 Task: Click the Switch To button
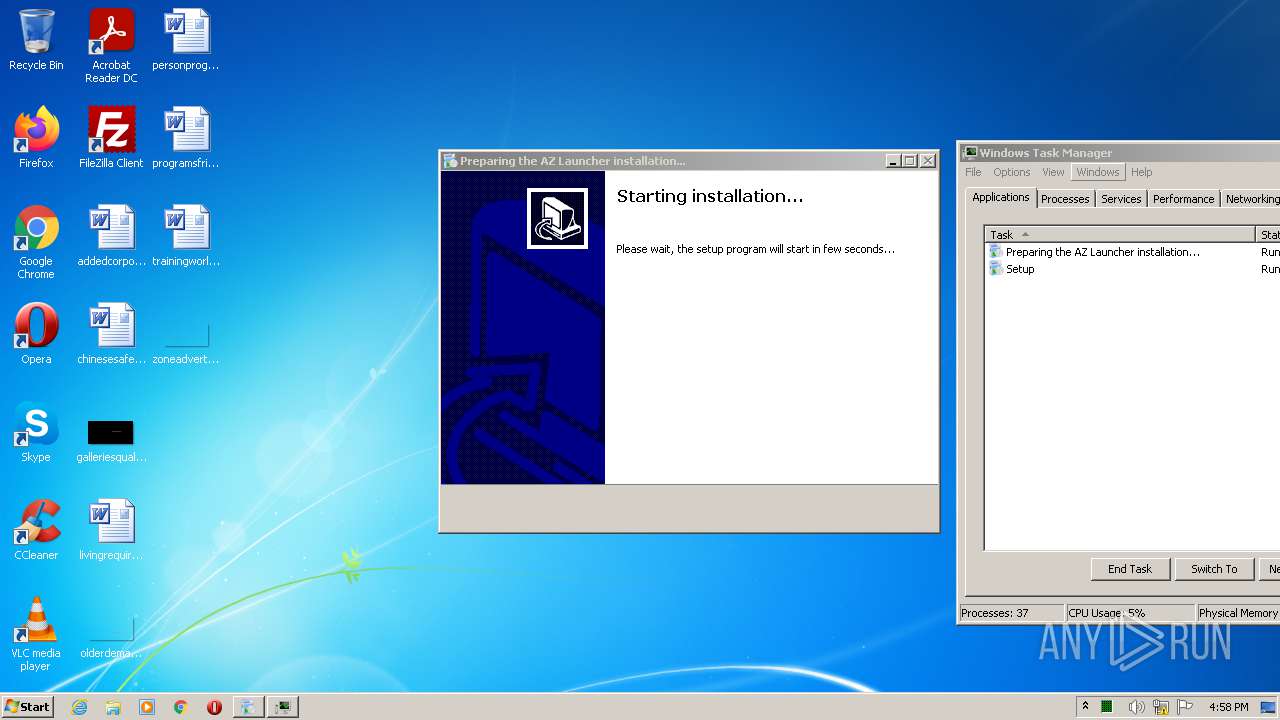(1213, 569)
